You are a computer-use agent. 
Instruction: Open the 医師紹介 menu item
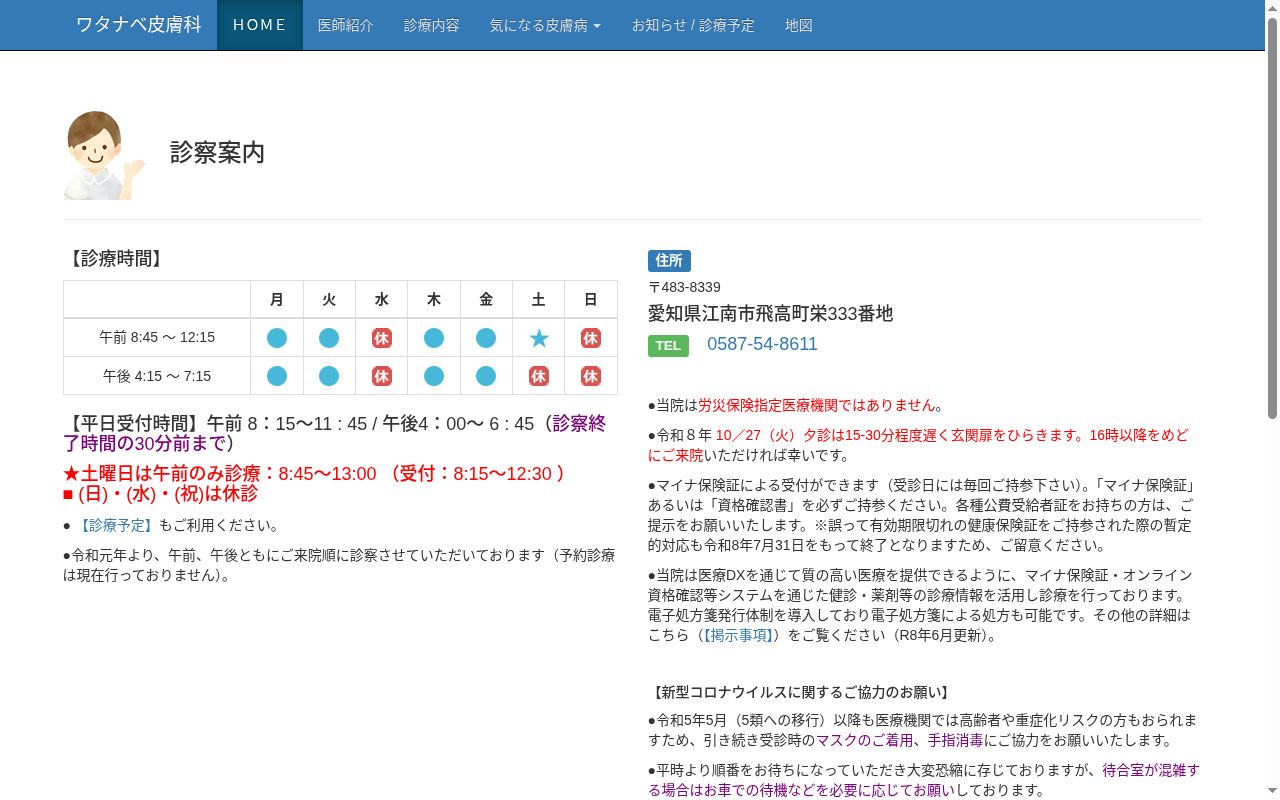(x=346, y=25)
